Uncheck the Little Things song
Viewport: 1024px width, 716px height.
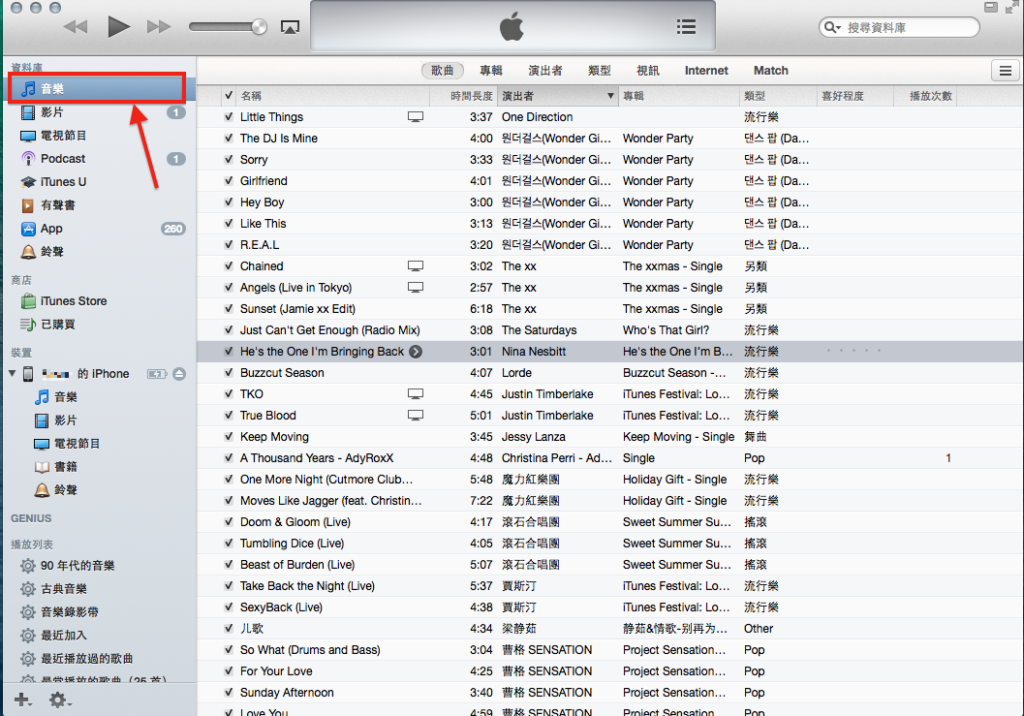[x=229, y=117]
